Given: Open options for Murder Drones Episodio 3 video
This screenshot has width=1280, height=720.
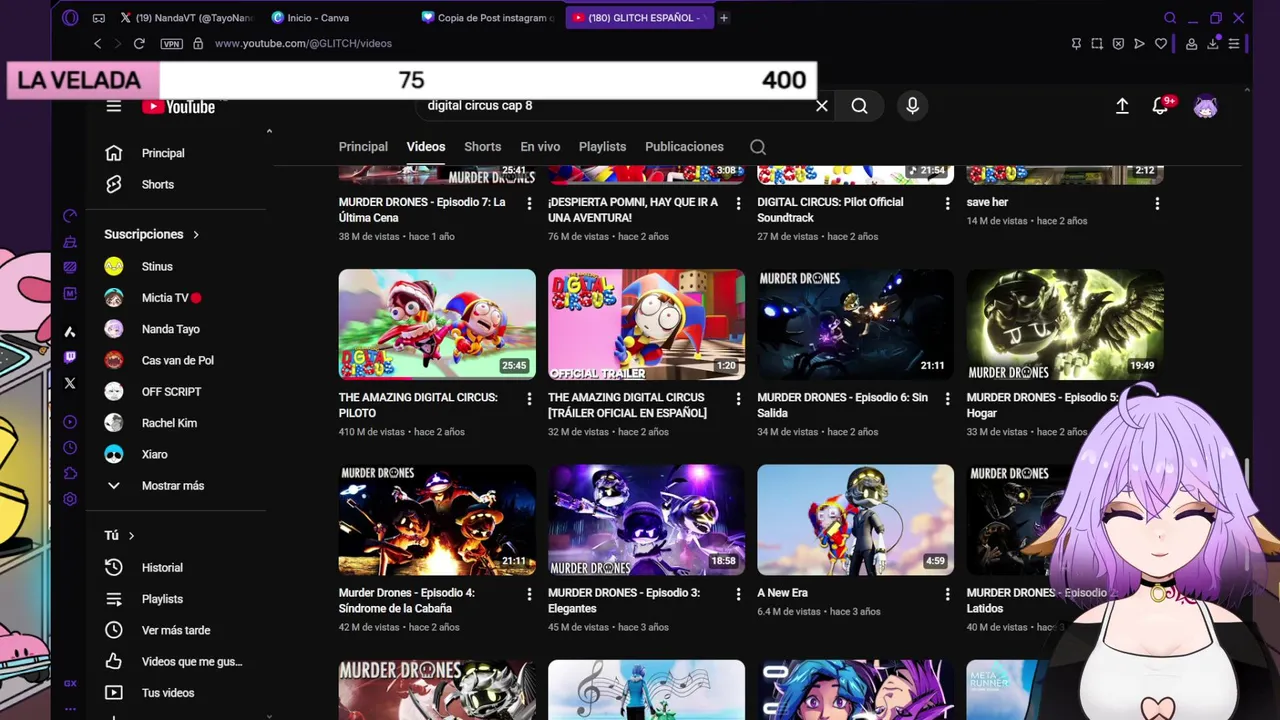Looking at the screenshot, I should click(x=738, y=594).
